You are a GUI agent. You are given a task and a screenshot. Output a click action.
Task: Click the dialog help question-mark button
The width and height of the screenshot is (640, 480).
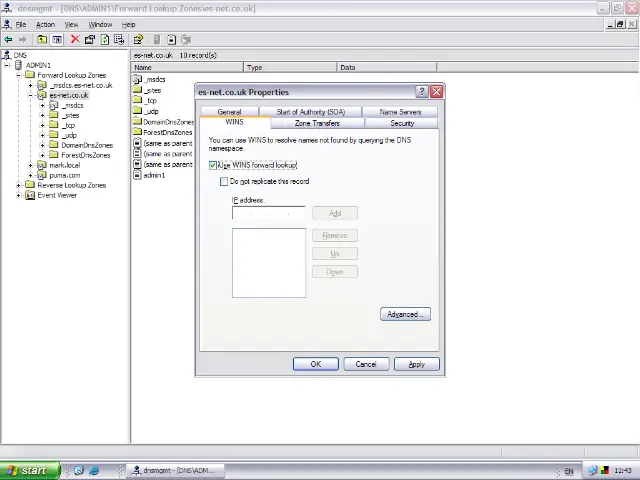coord(422,92)
